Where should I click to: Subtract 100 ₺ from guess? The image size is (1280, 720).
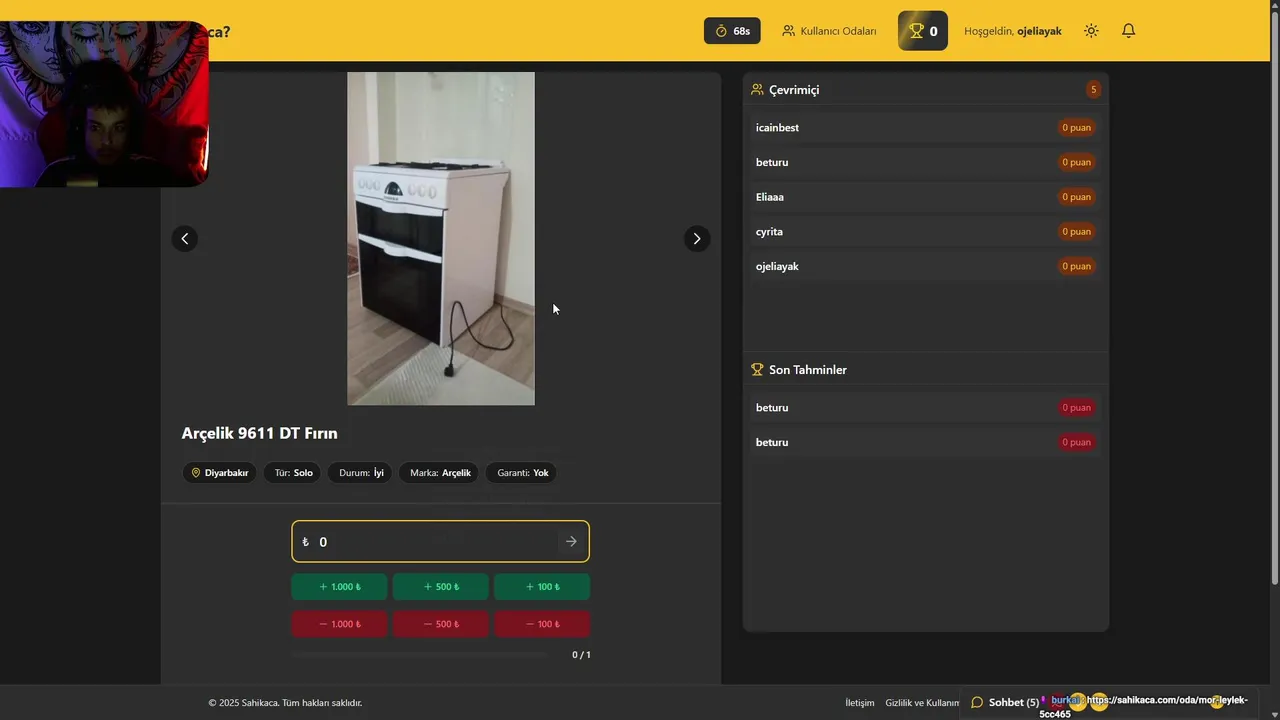click(542, 624)
